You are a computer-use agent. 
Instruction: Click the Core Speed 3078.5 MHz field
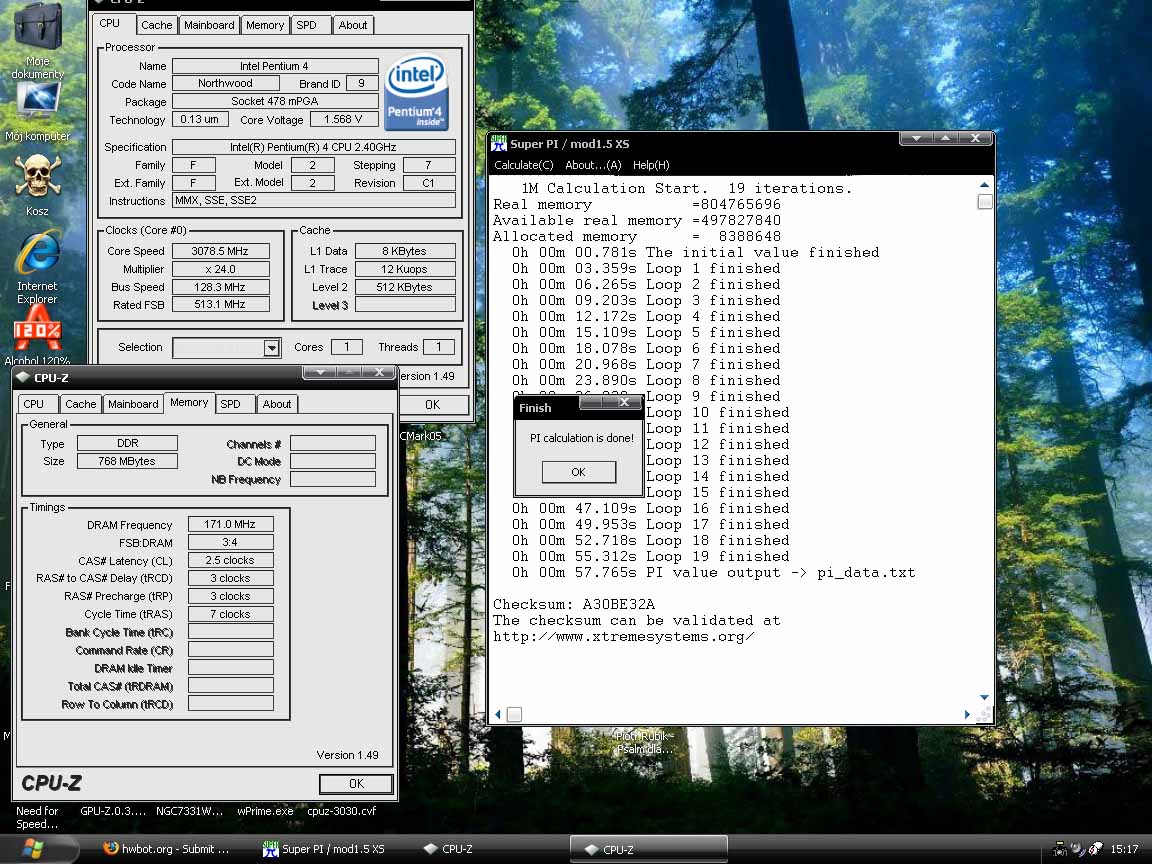[x=220, y=251]
